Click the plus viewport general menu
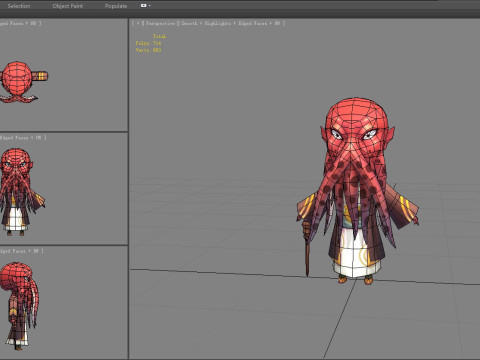 point(138,23)
